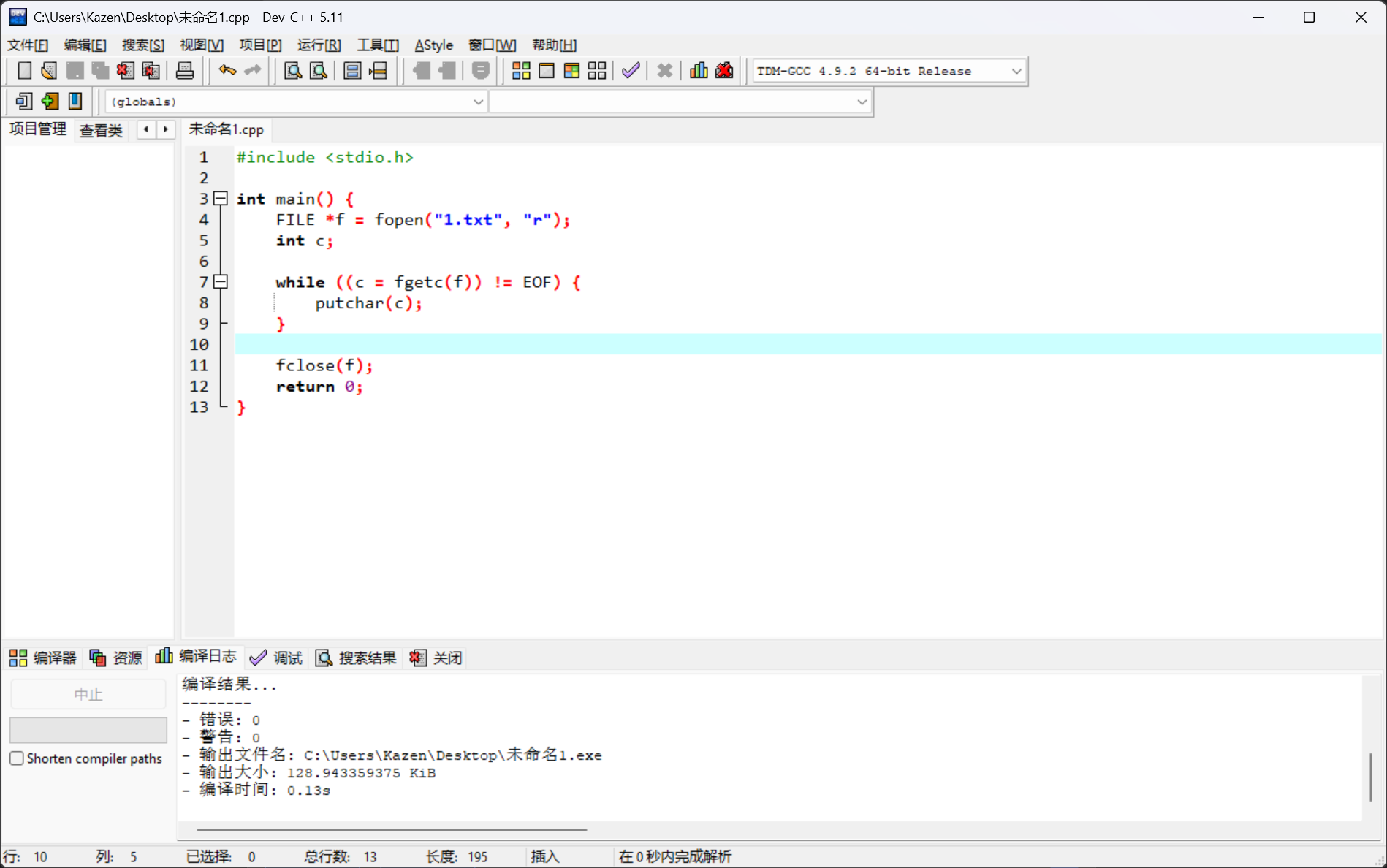The image size is (1387, 868).
Task: Run the compiled program
Action: (x=547, y=70)
